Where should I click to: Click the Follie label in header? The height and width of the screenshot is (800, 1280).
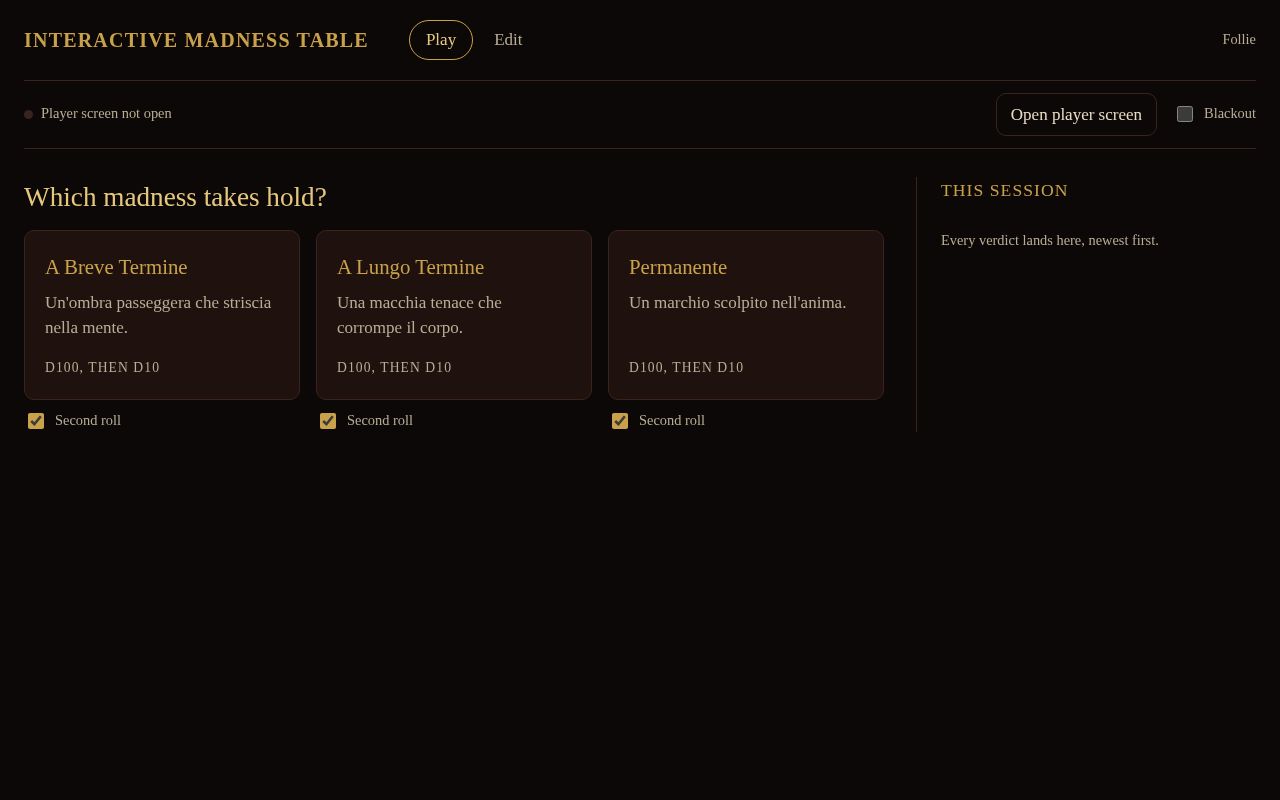pos(1239,40)
